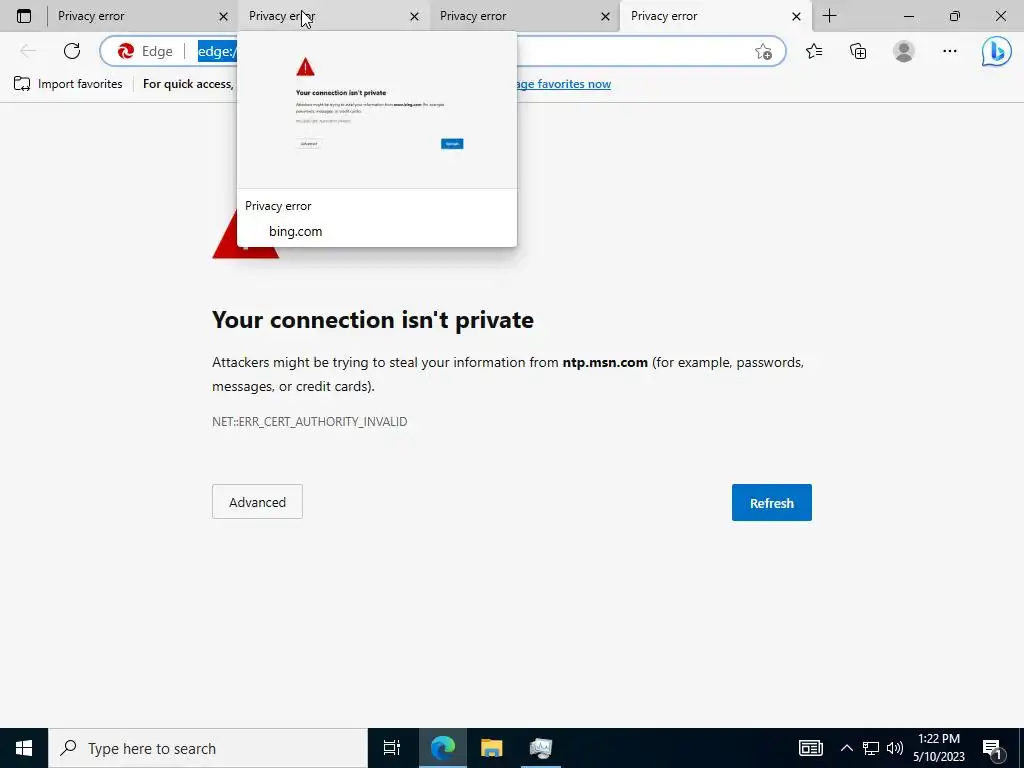The width and height of the screenshot is (1024, 768).
Task: Click NET::ERR_CERT_AUTHORITY_INVALID error code
Action: point(310,422)
